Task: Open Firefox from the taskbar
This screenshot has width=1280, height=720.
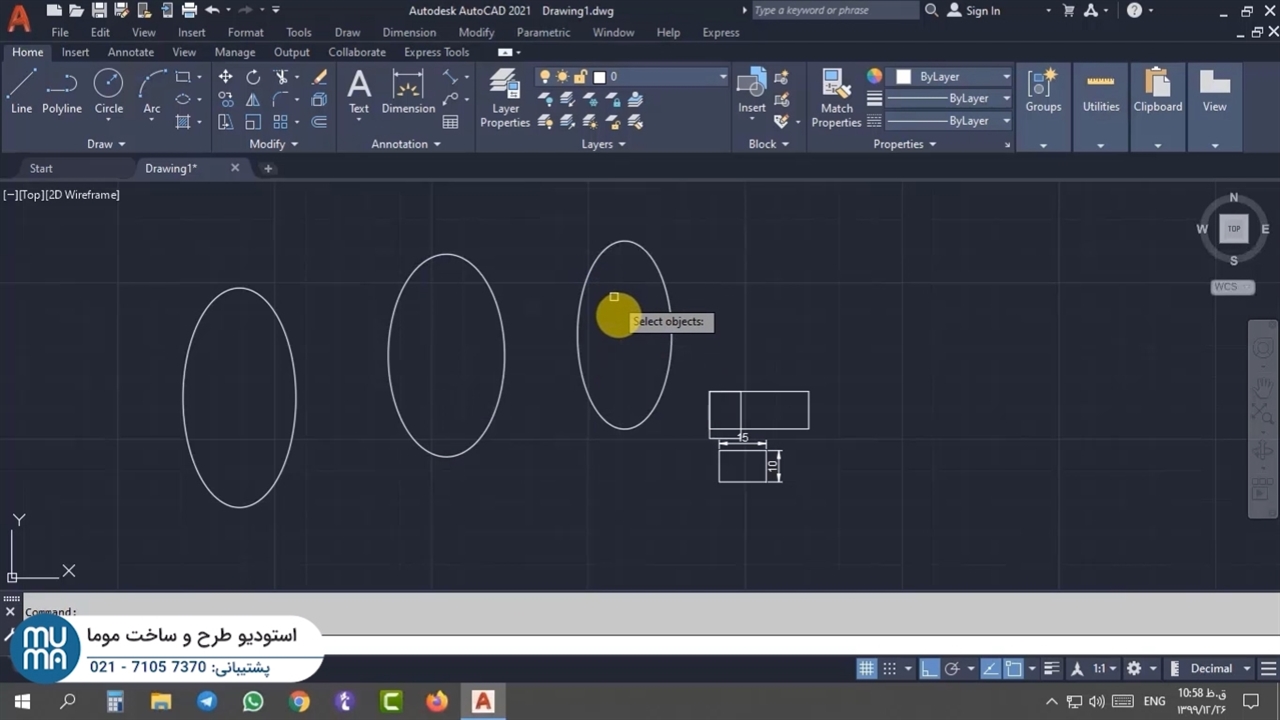Action: pyautogui.click(x=437, y=702)
